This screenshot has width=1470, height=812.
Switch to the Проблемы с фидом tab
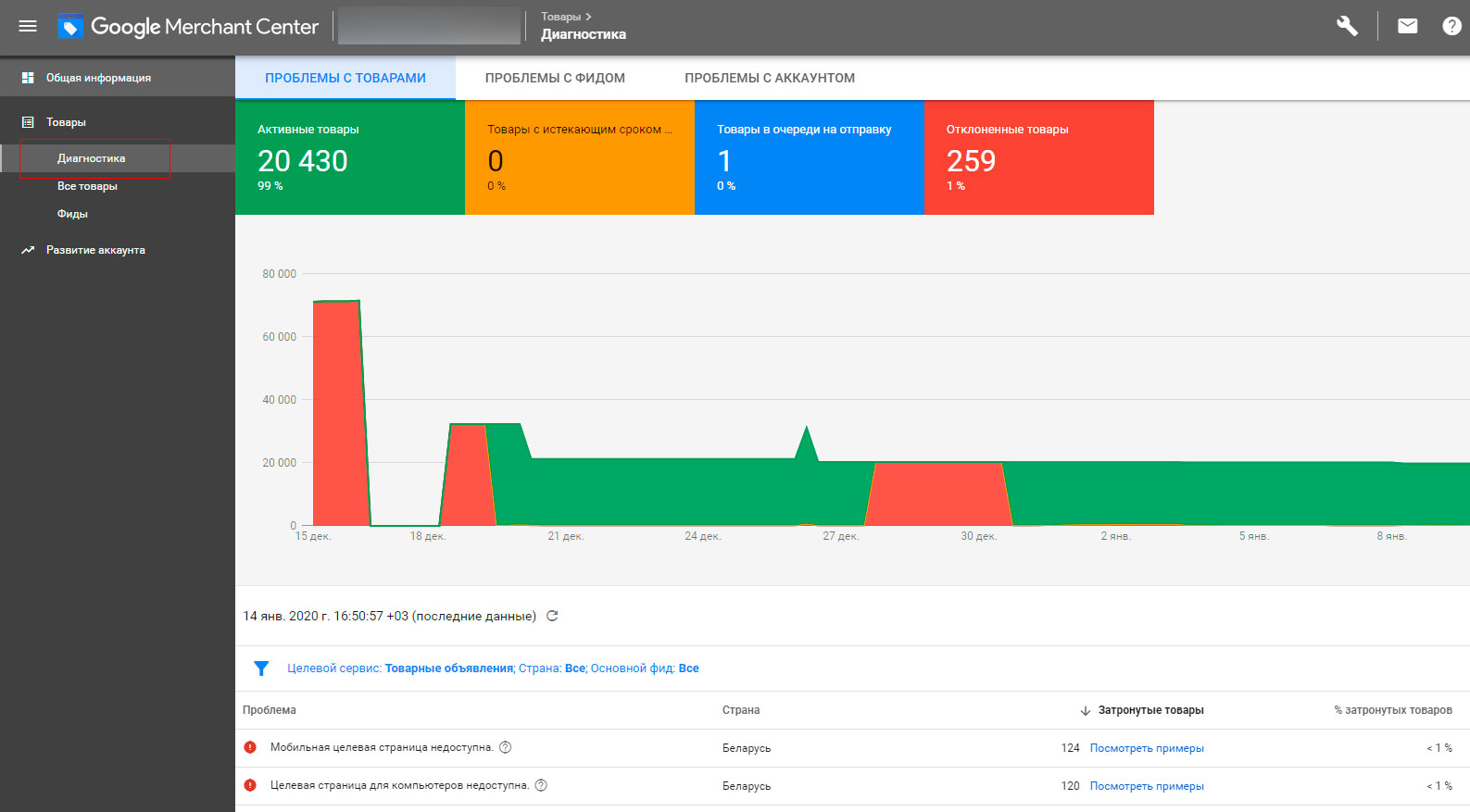pyautogui.click(x=555, y=78)
